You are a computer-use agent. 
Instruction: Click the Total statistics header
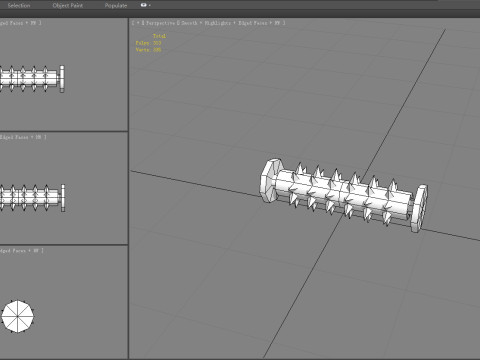[159, 36]
